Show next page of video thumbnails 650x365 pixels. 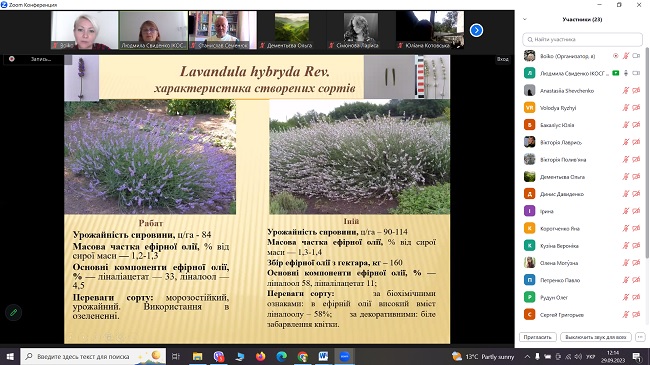pos(476,30)
